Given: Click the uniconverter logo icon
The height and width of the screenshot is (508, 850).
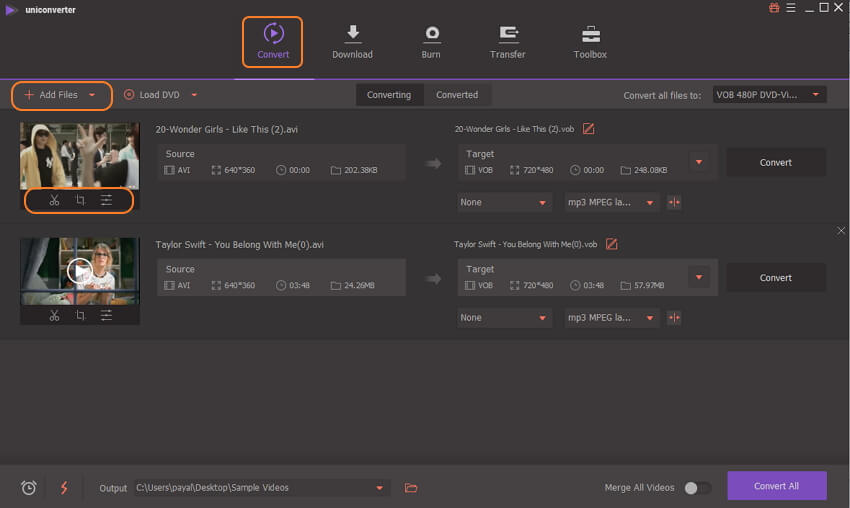Looking at the screenshot, I should (x=11, y=10).
